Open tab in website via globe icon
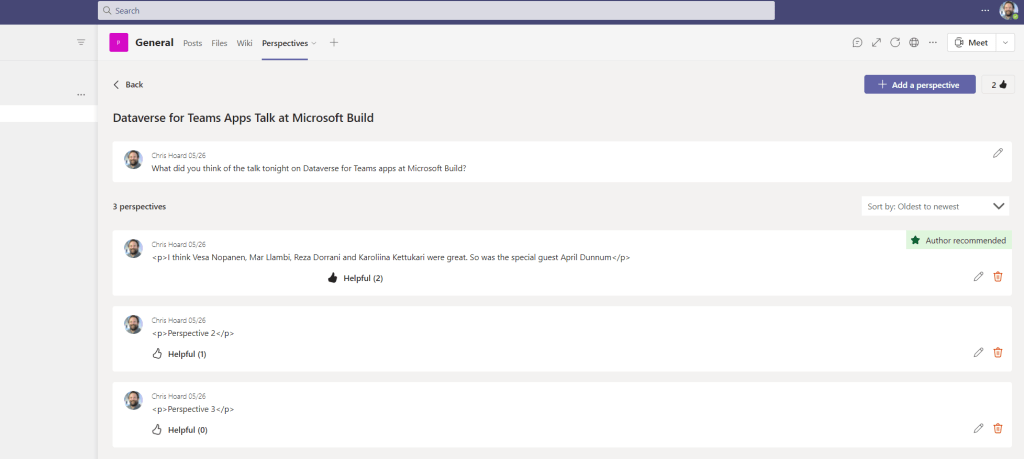The height and width of the screenshot is (459, 1024). click(914, 43)
